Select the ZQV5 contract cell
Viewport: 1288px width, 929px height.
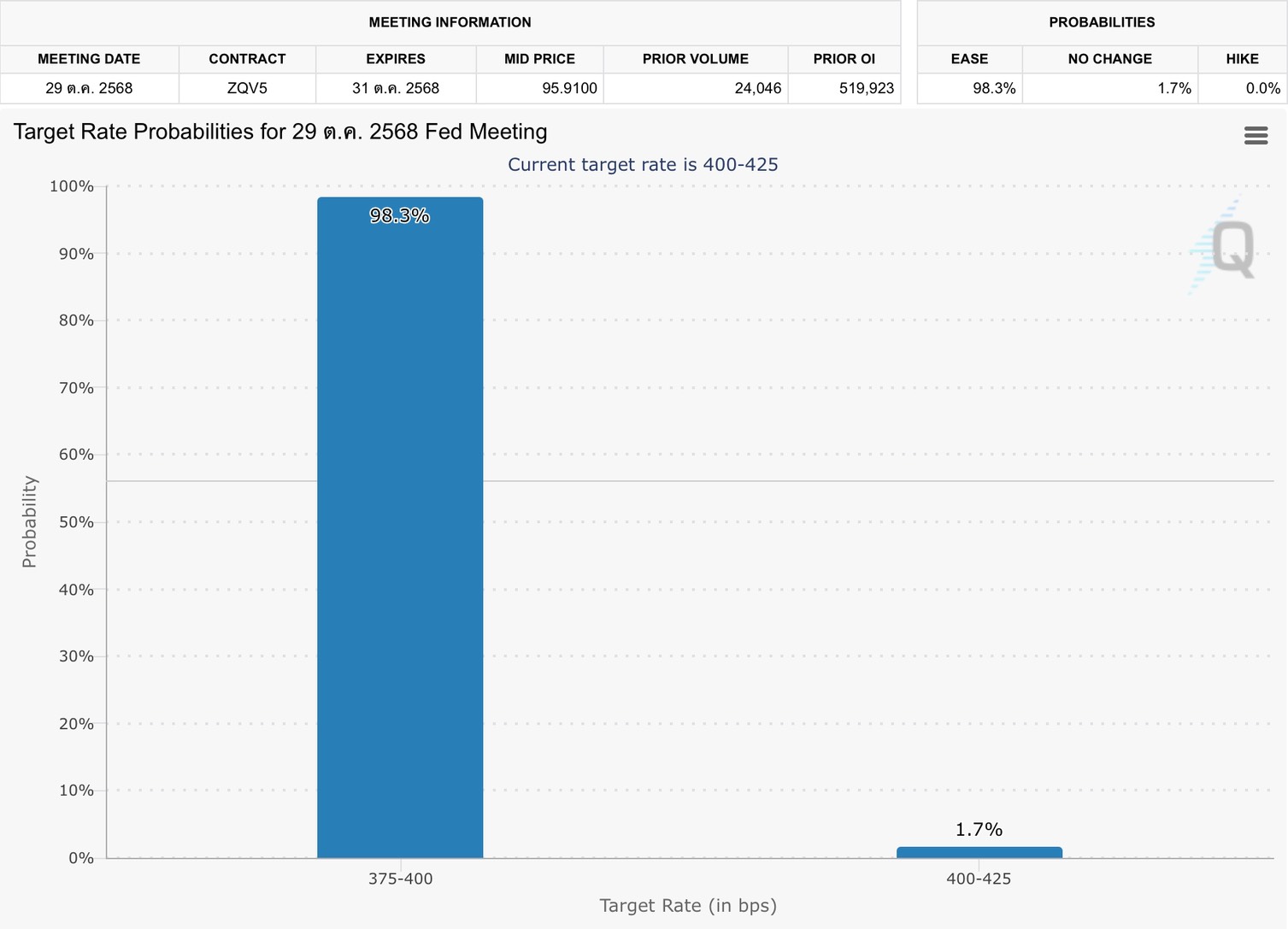point(247,88)
